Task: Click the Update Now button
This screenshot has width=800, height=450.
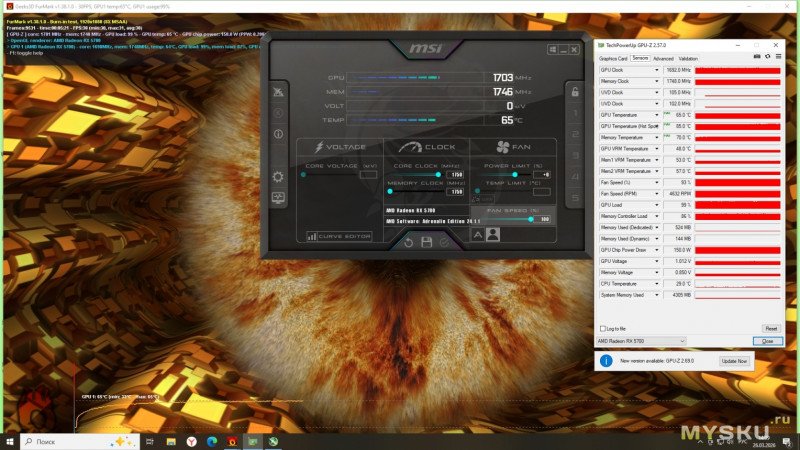Action: point(734,360)
